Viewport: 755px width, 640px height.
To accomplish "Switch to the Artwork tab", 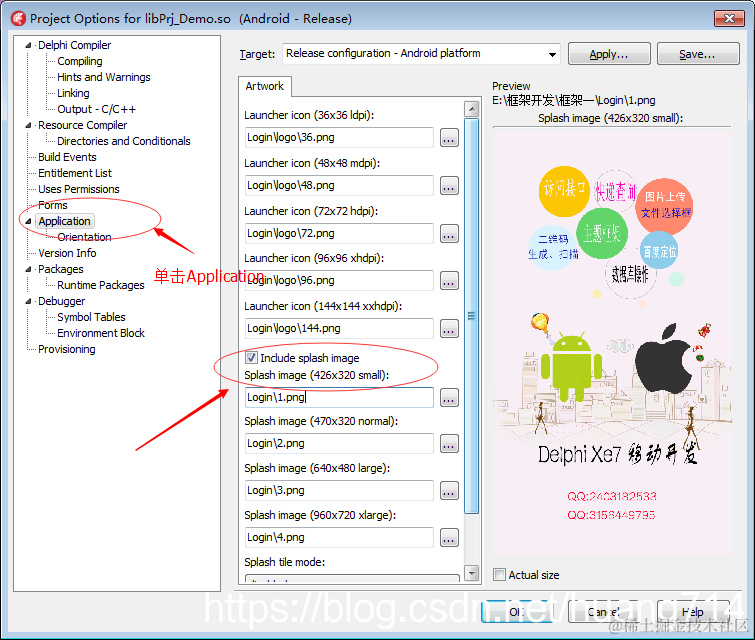I will point(264,86).
